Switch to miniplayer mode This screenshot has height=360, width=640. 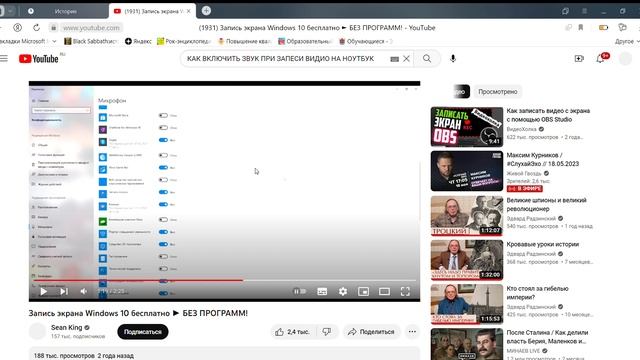click(363, 291)
